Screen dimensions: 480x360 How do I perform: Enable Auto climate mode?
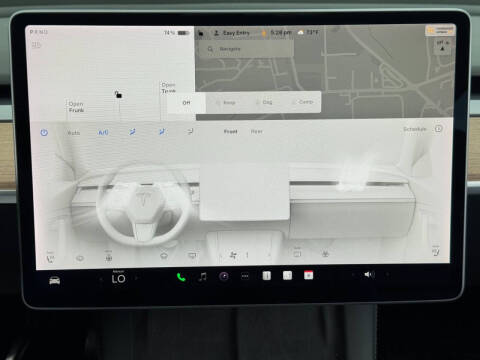click(73, 133)
